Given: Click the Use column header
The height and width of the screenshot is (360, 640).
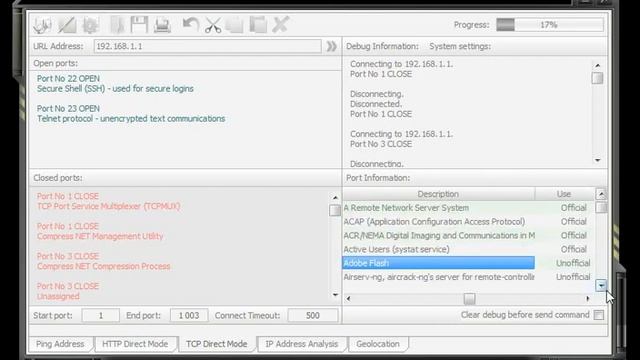Looking at the screenshot, I should point(564,194).
